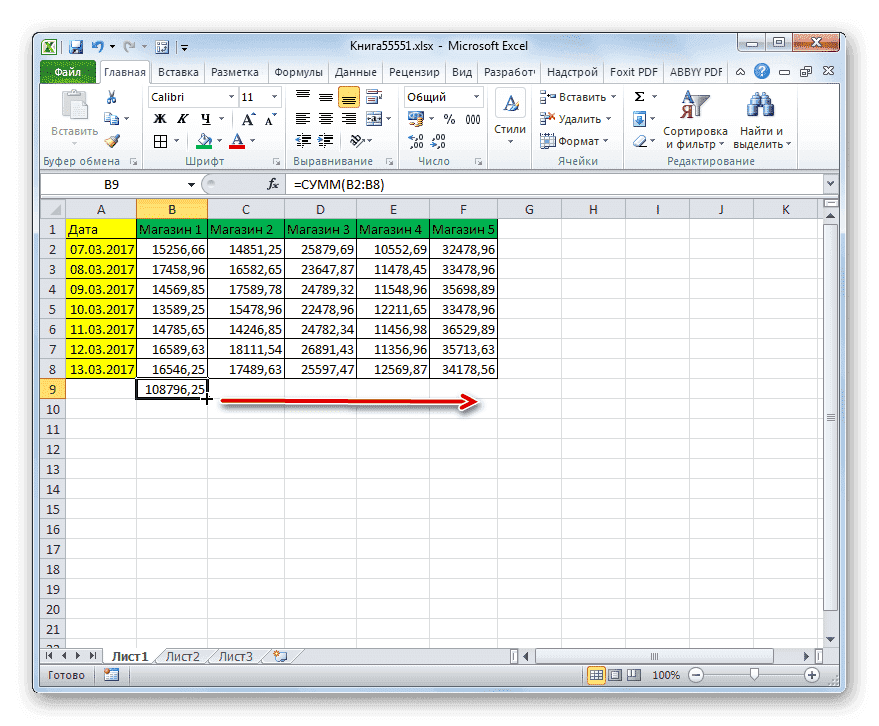The image size is (879, 726).
Task: Select the Italic (К) formatting icon
Action: coord(181,118)
